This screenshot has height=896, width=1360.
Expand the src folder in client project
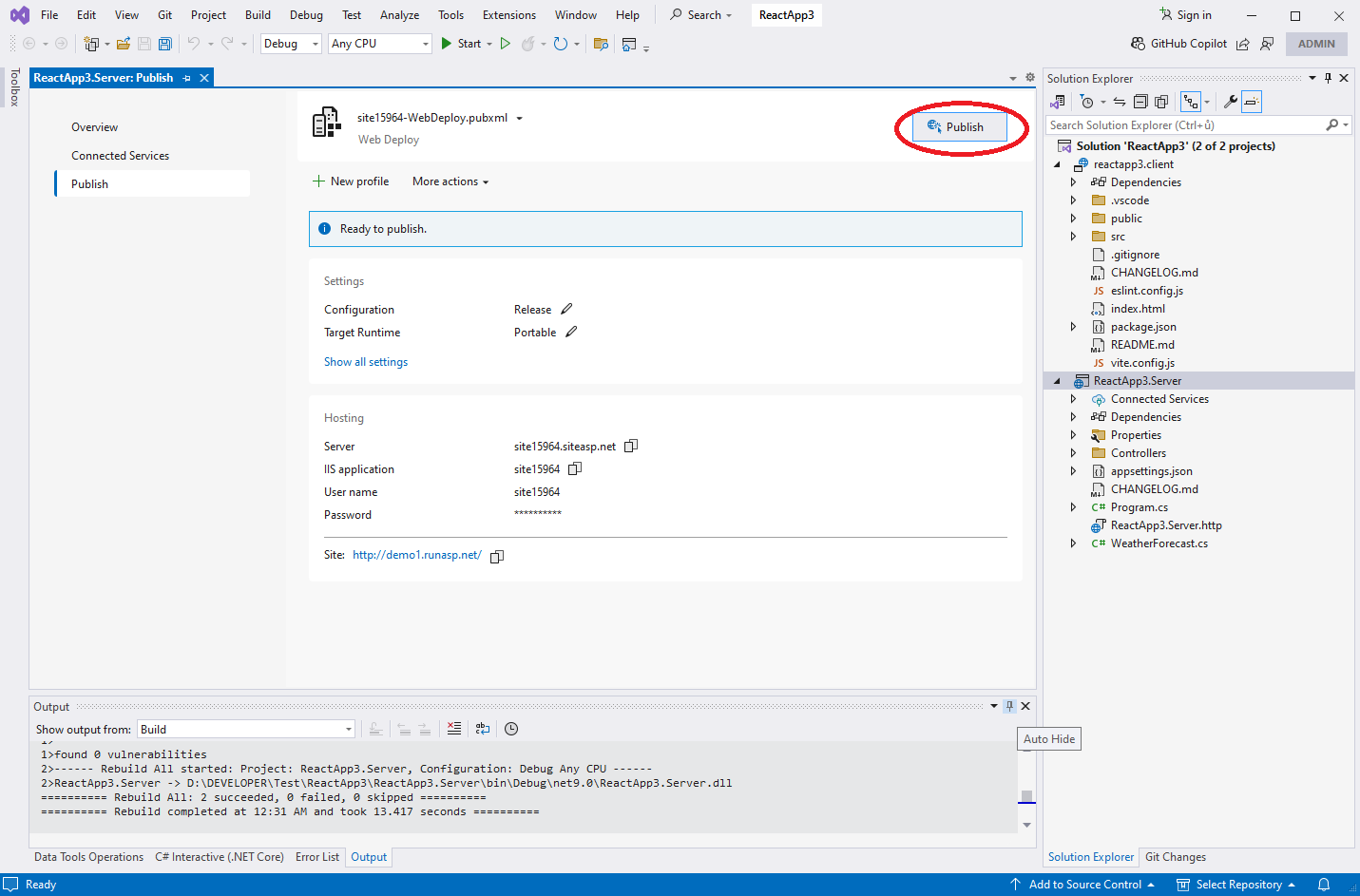[1074, 237]
